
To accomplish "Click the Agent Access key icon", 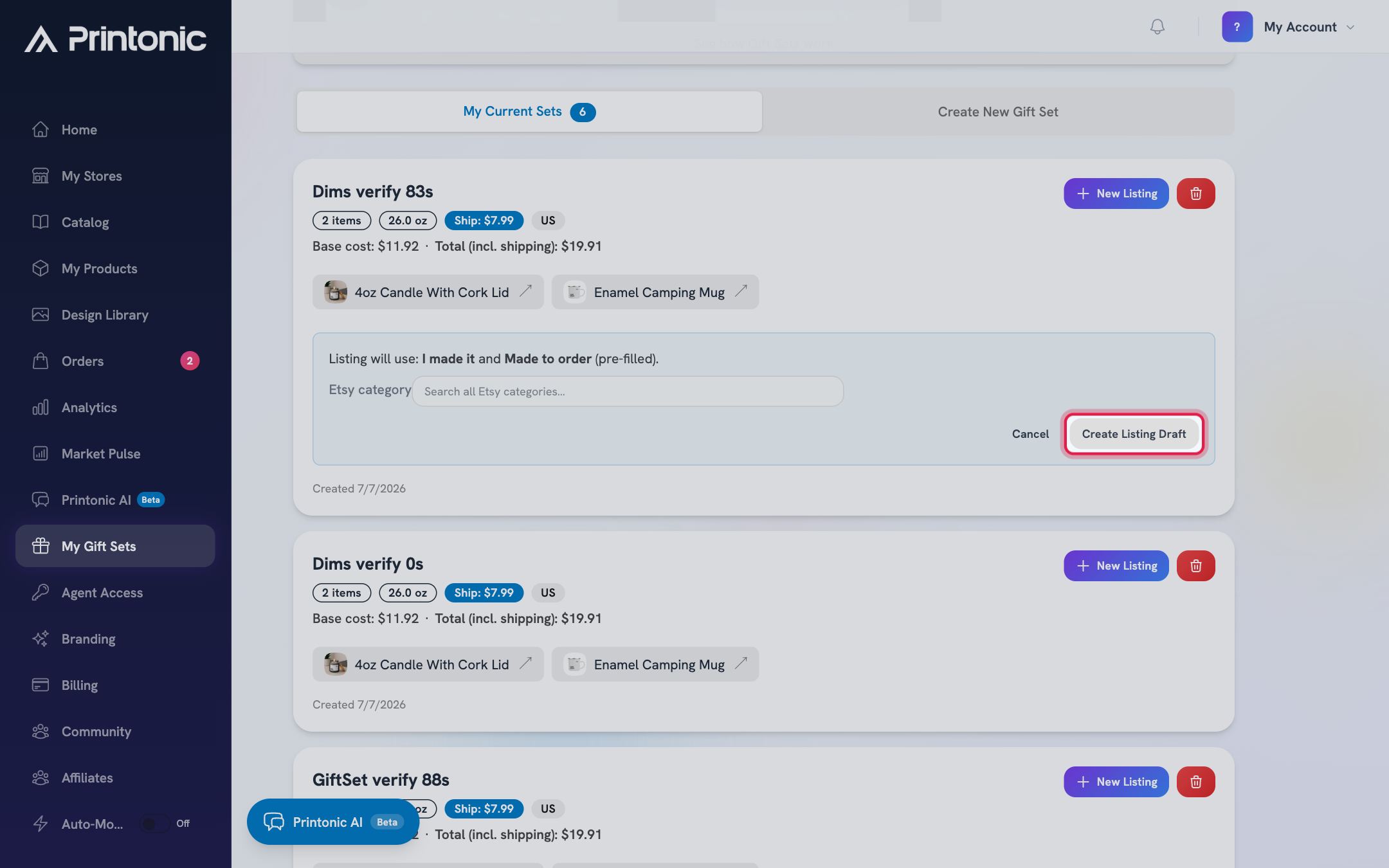I will (41, 593).
